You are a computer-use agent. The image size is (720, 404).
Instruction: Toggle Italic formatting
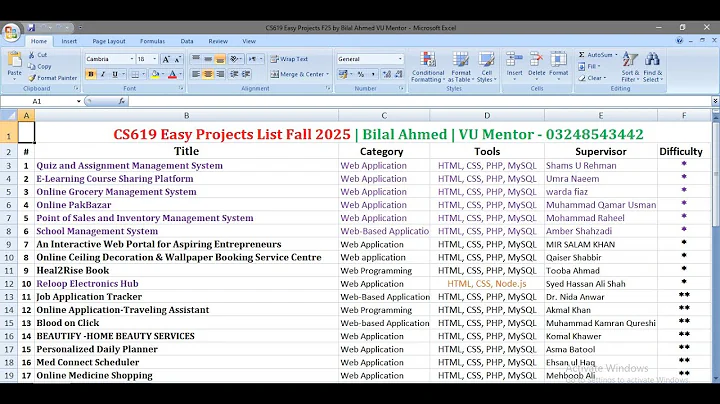(x=102, y=74)
